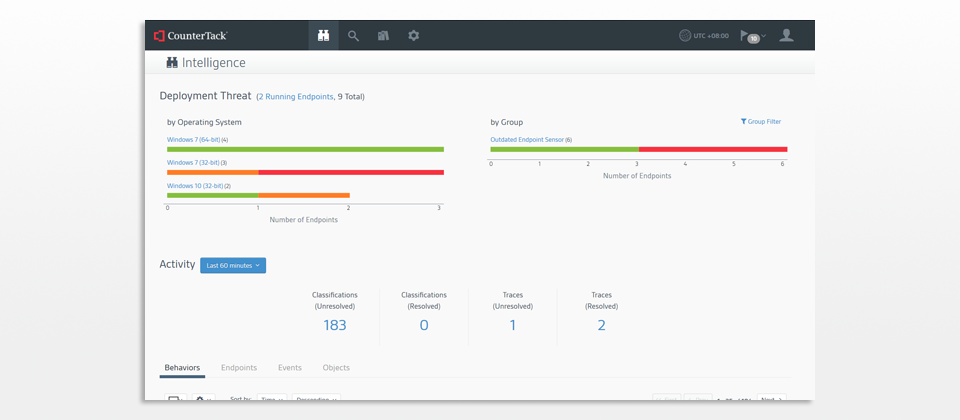Image resolution: width=960 pixels, height=420 pixels.
Task: Click red segment of Outdated Endpoint Sensor bar
Action: pos(712,150)
